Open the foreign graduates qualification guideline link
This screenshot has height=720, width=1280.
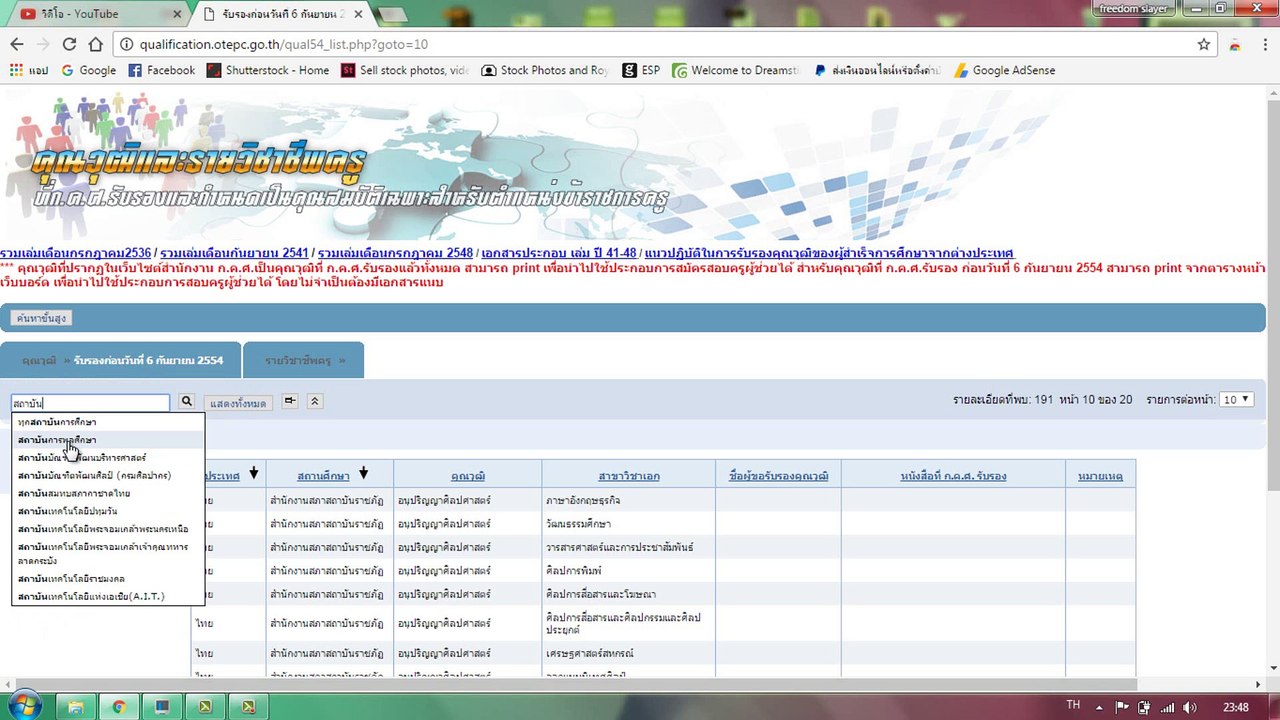829,253
